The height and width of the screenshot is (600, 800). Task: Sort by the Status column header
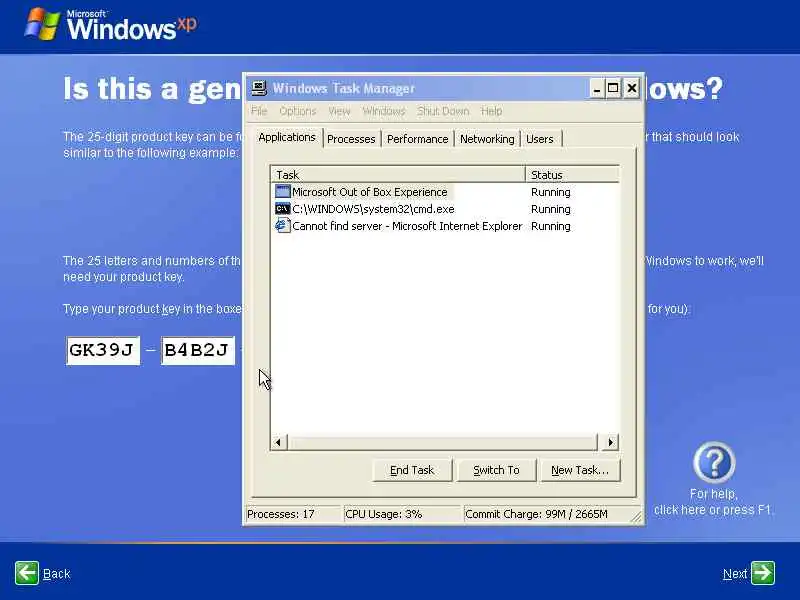(x=572, y=174)
